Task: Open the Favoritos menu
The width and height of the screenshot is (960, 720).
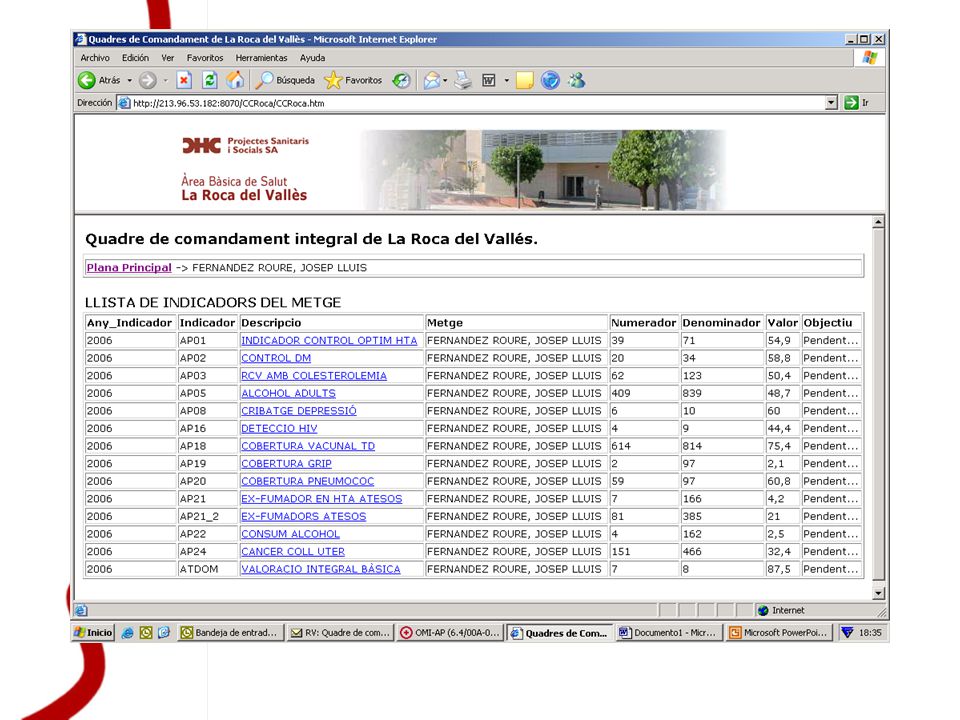Action: coord(205,58)
